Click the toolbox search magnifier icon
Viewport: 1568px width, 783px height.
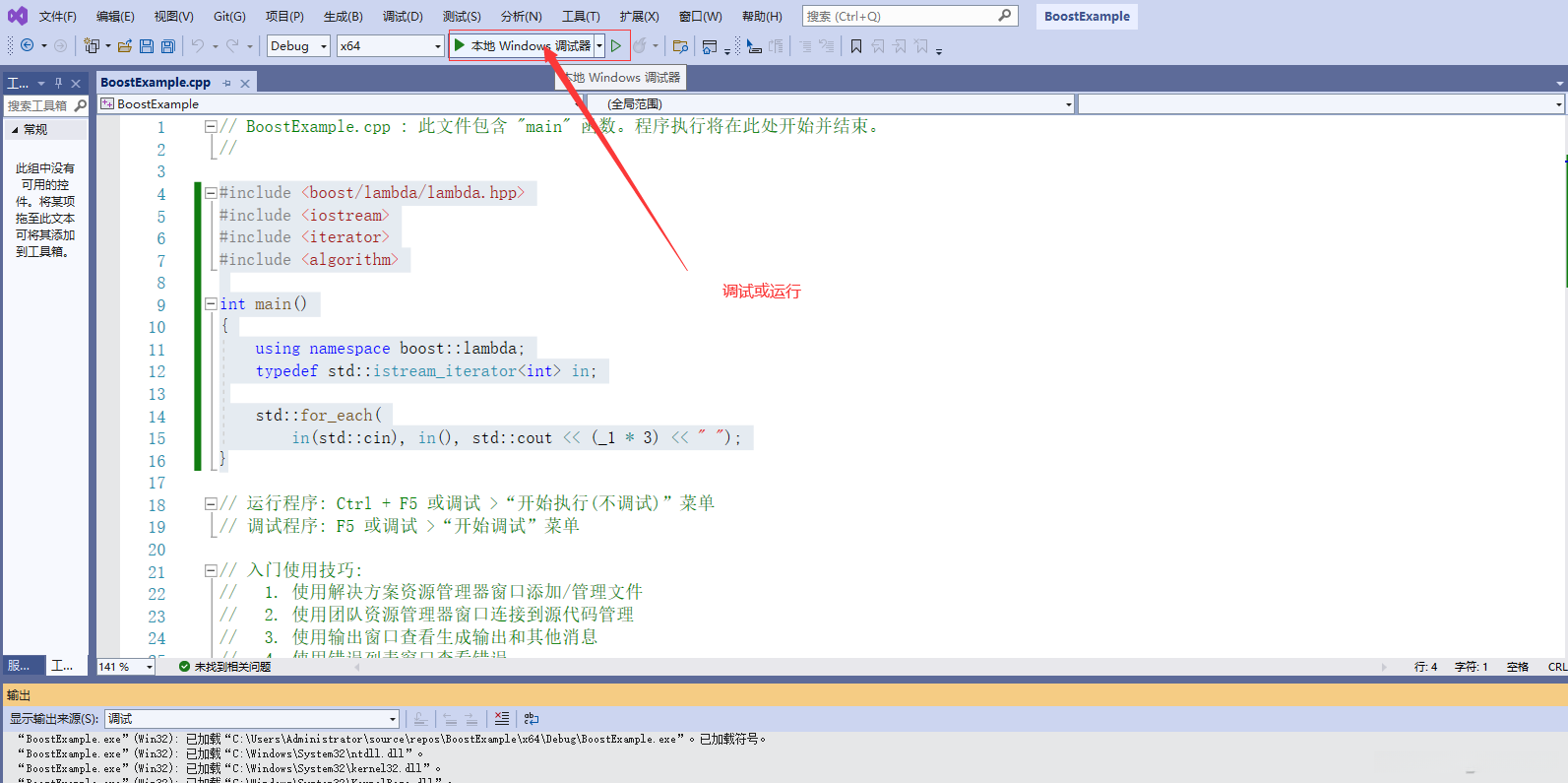[80, 105]
